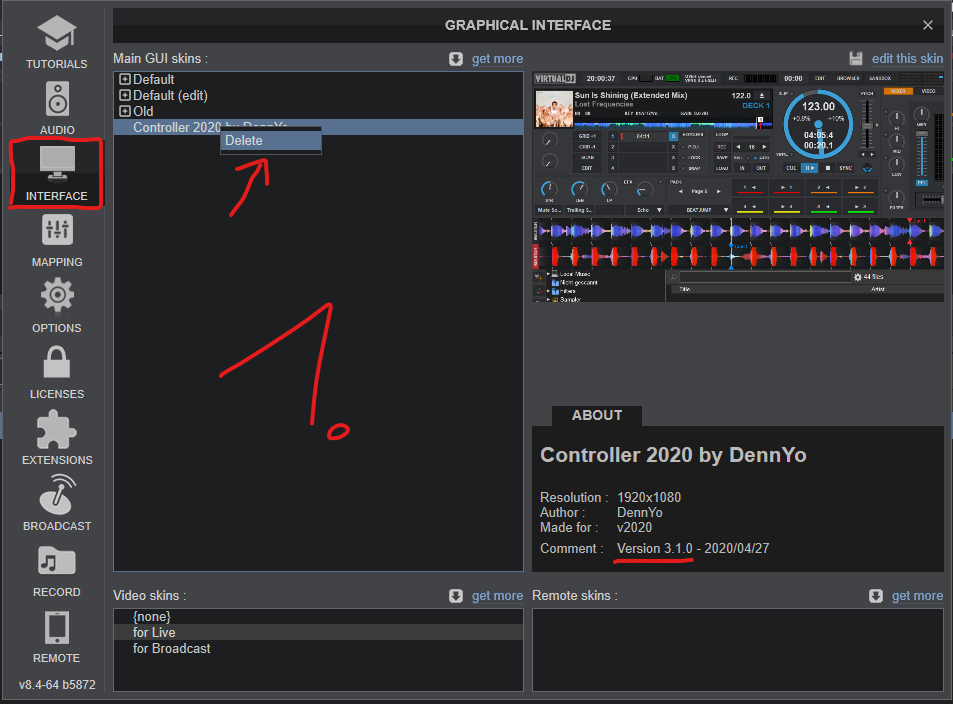Open the Options gear section
953x704 pixels.
pyautogui.click(x=57, y=306)
